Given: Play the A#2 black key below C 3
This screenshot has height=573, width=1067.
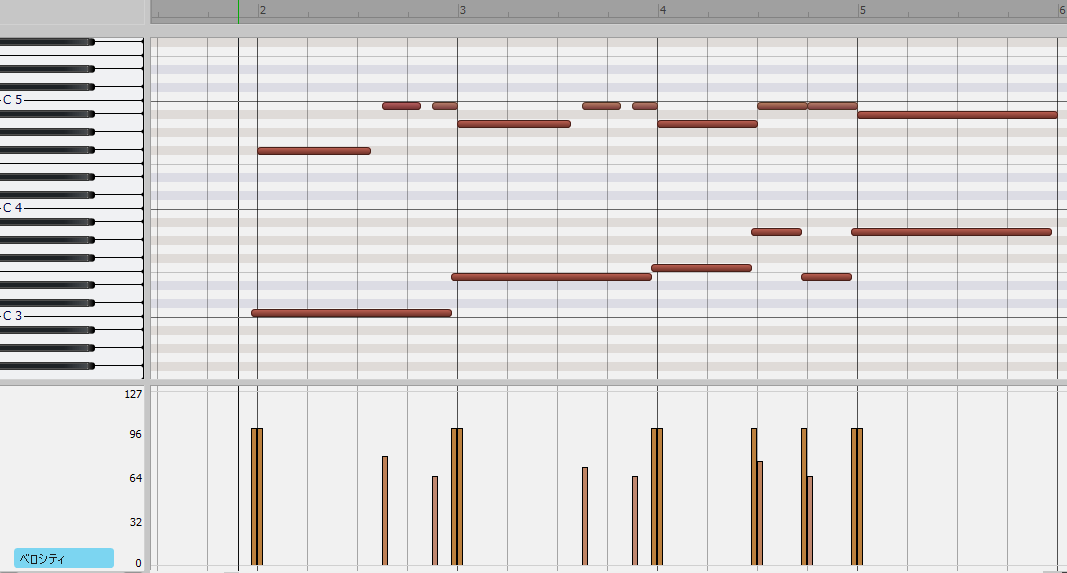Looking at the screenshot, I should coord(47,330).
